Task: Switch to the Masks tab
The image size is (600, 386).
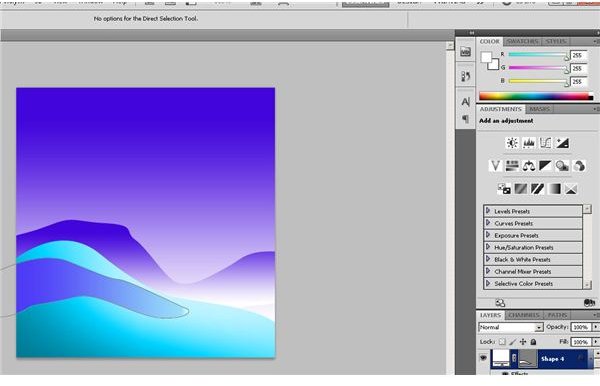Action: point(540,109)
